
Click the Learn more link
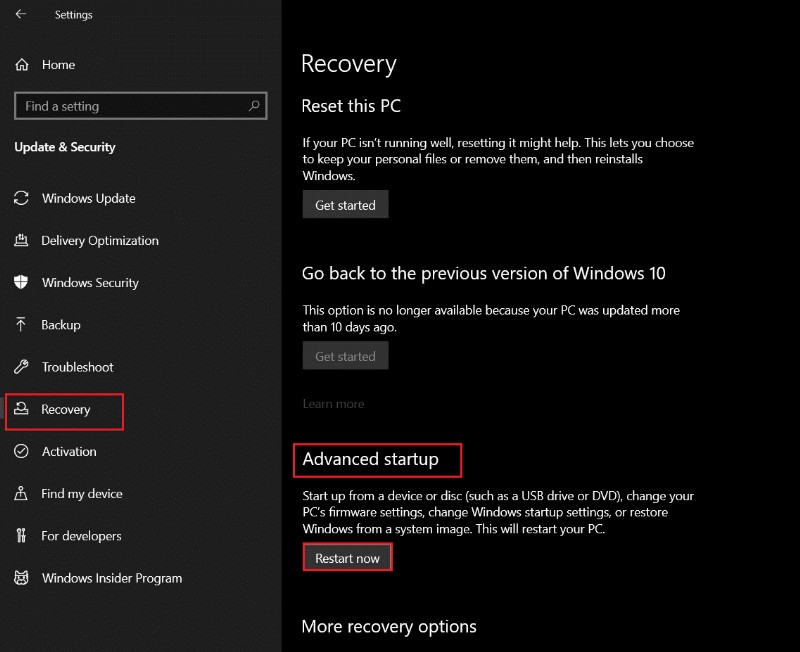click(333, 404)
